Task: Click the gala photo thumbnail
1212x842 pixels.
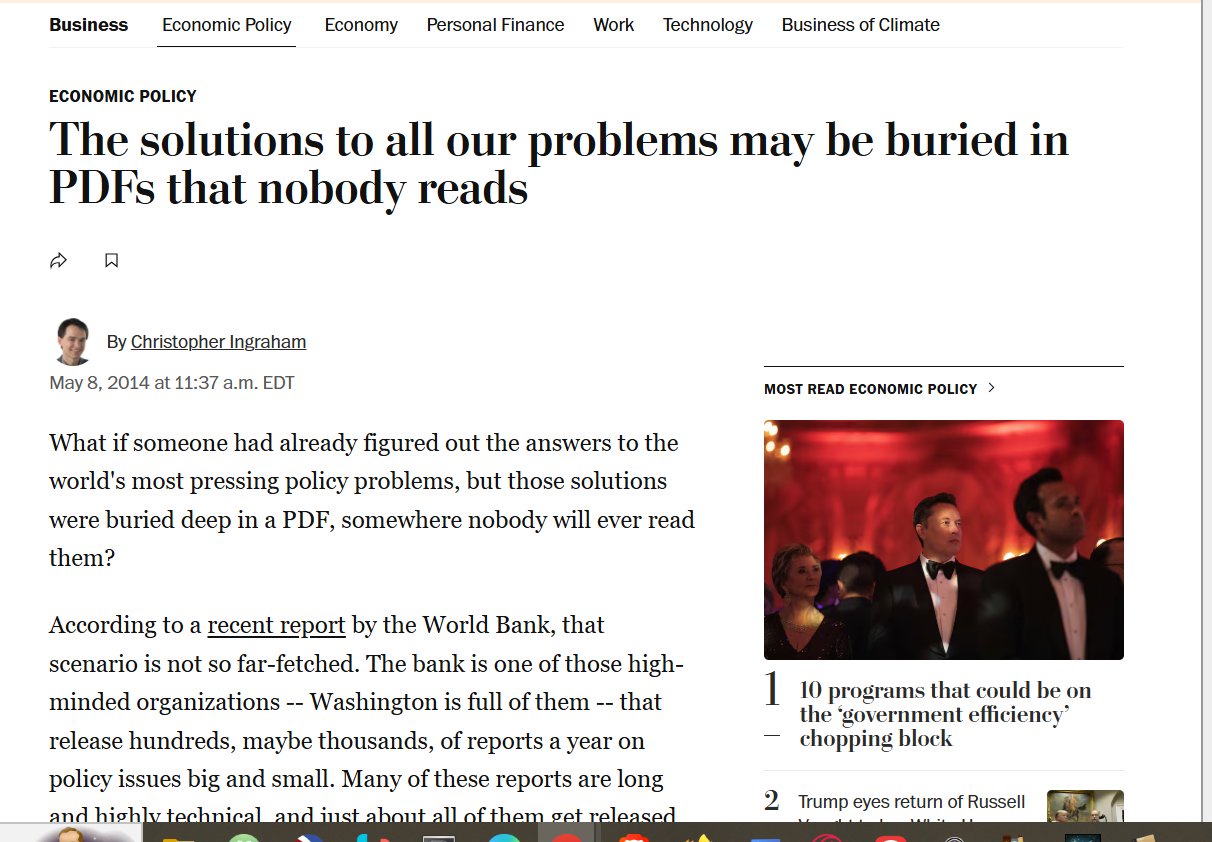Action: 943,540
